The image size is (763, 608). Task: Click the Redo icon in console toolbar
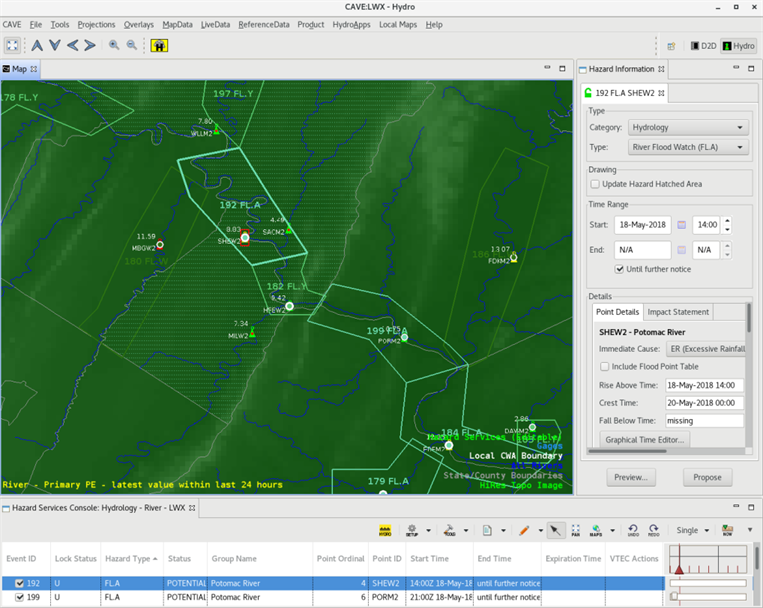(x=654, y=531)
